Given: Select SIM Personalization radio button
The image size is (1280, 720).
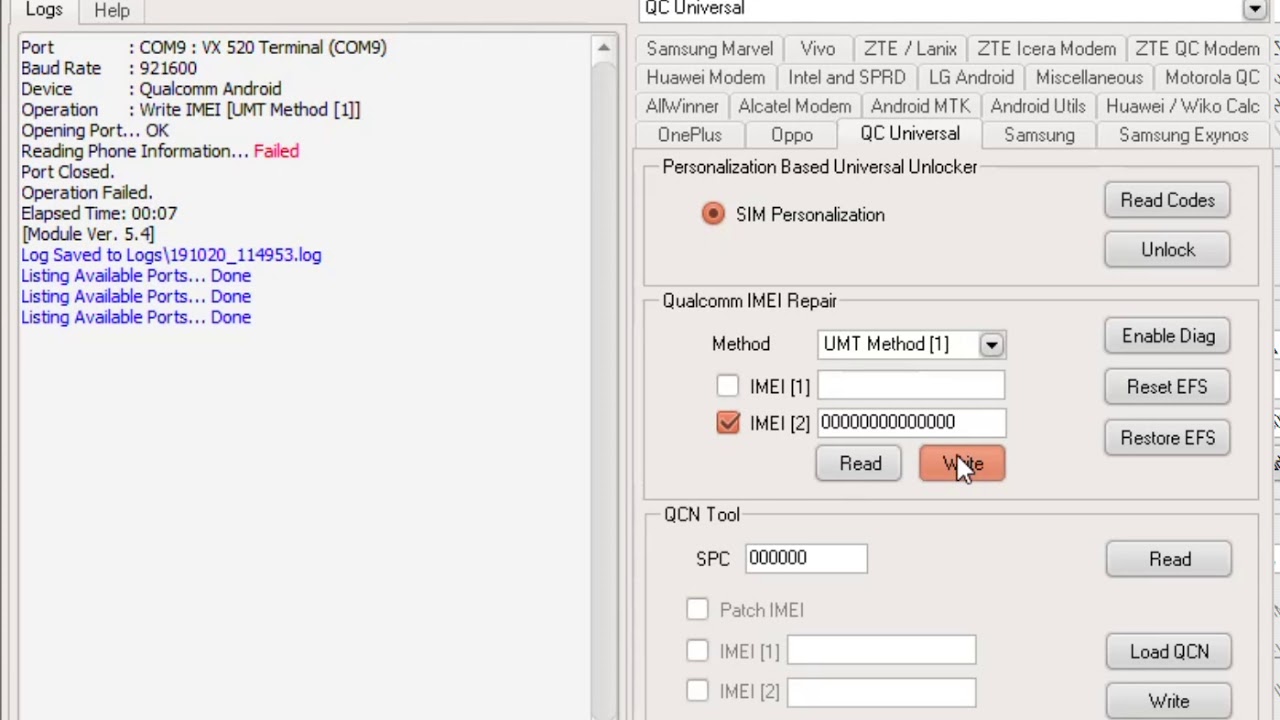Looking at the screenshot, I should [x=713, y=214].
